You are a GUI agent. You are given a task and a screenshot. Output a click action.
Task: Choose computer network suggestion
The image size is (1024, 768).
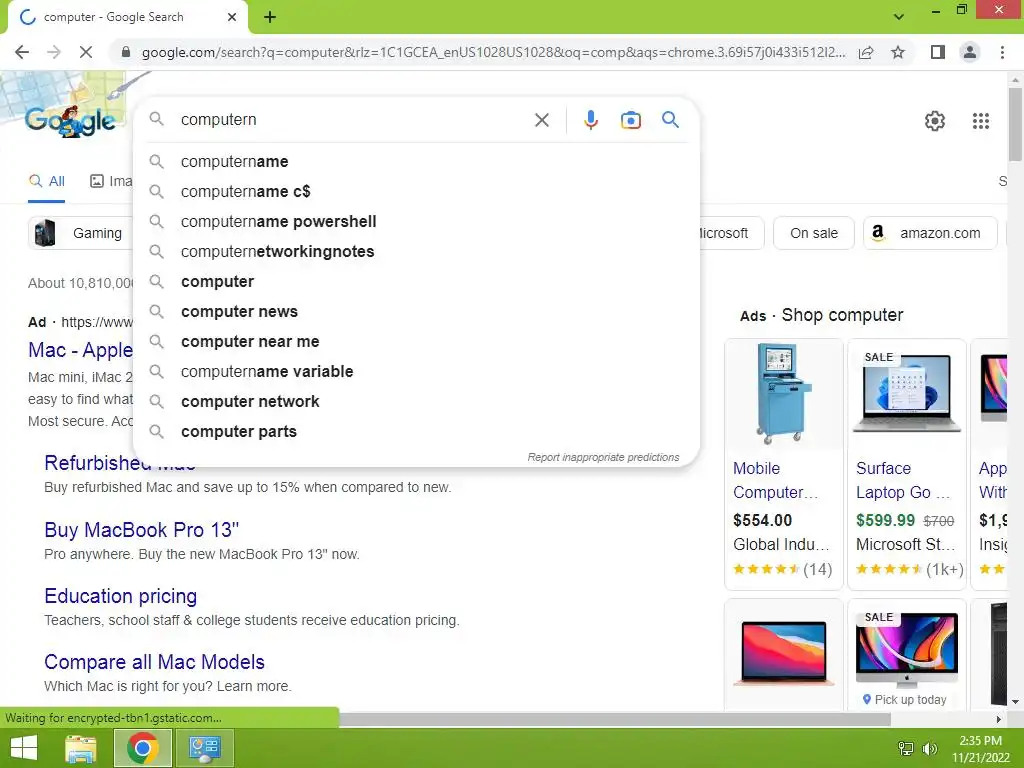[x=416, y=402]
